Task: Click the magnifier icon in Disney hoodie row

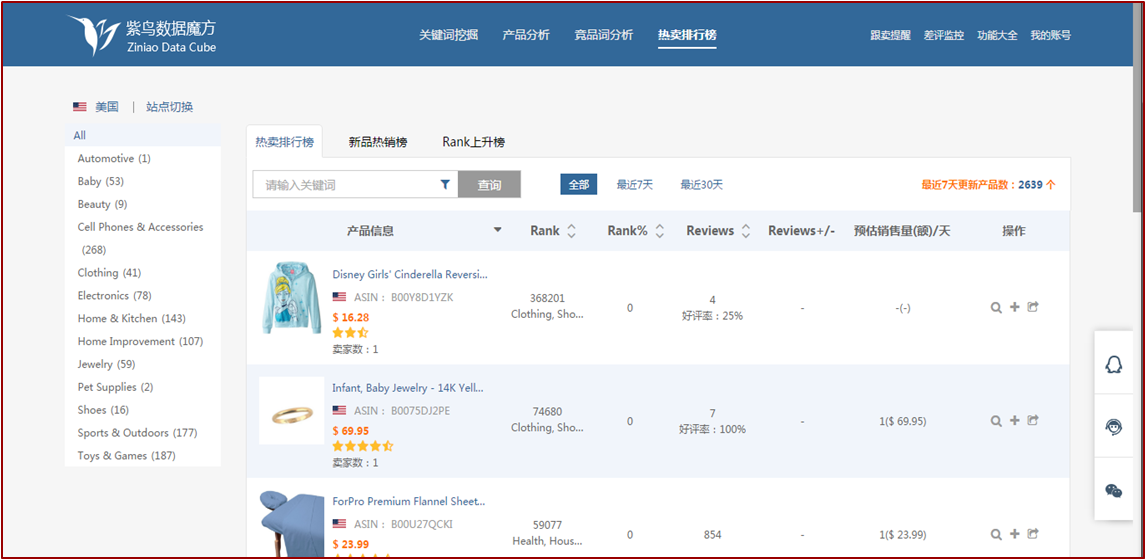Action: pos(996,308)
